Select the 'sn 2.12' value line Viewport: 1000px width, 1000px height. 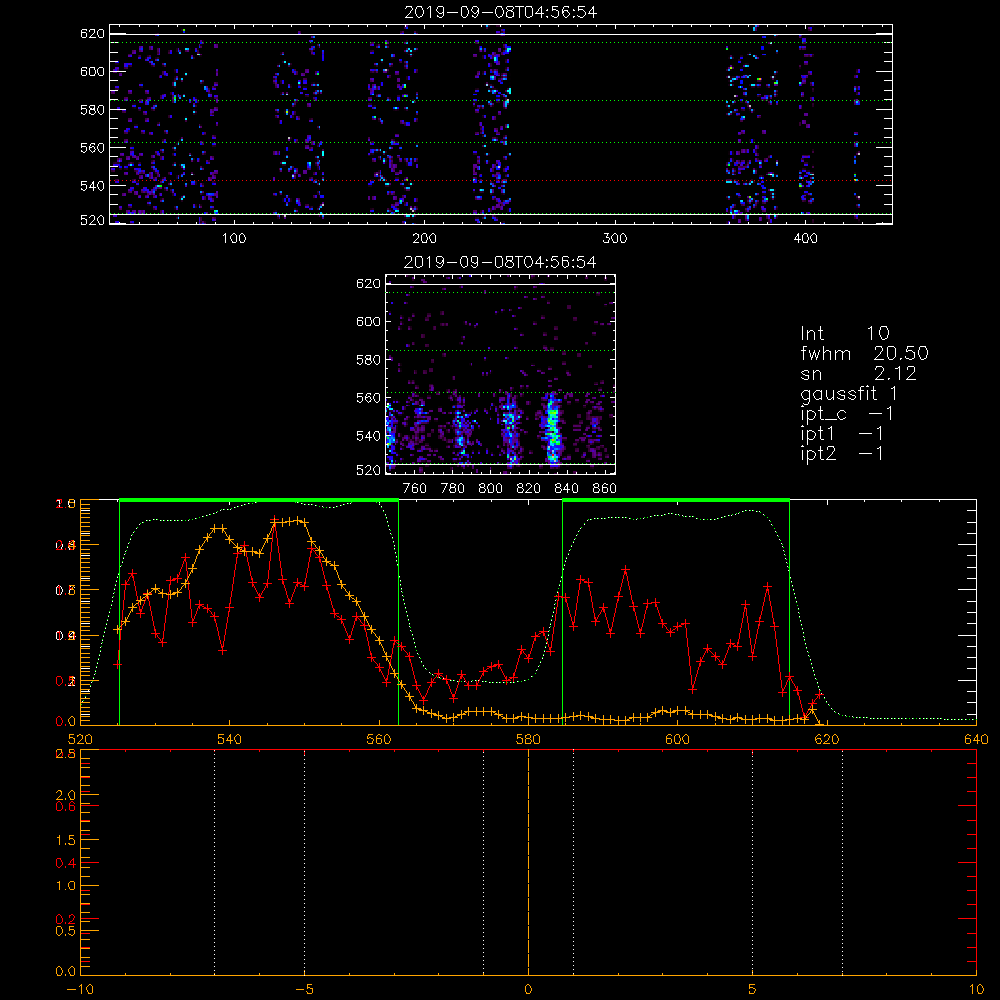(858, 374)
